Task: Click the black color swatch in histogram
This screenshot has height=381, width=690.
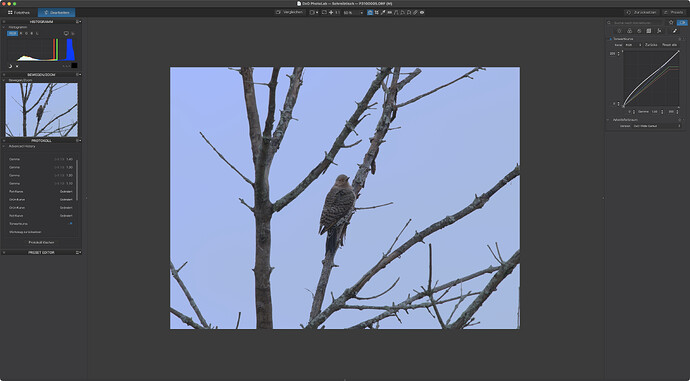Action: click(x=74, y=66)
